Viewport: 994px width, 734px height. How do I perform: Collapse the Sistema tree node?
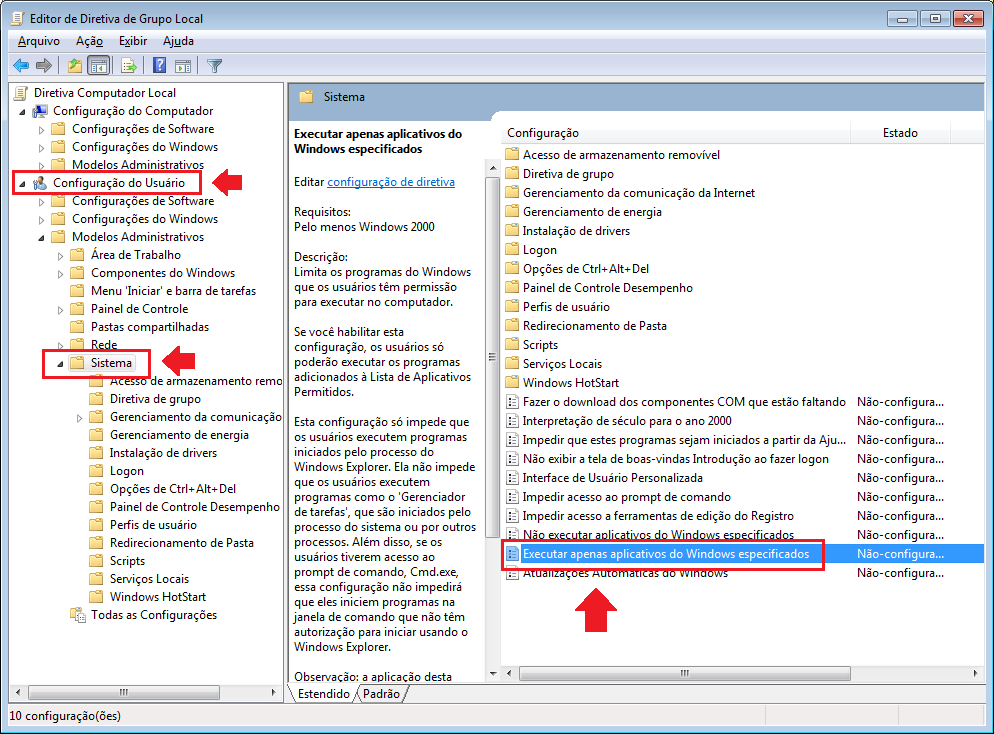(x=61, y=364)
